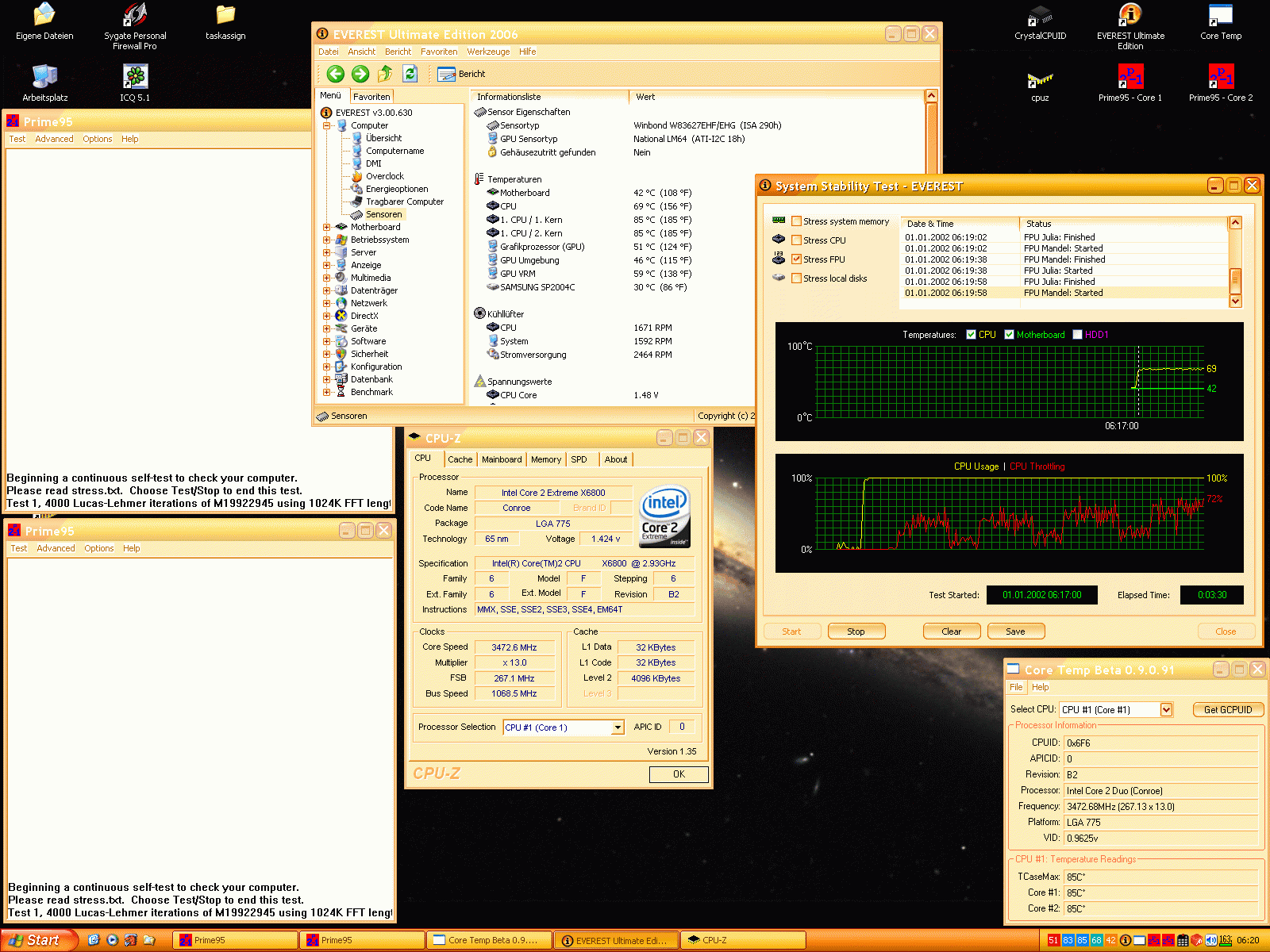This screenshot has height=952, width=1270.
Task: Click the stability log scrollbar thumb
Action: [x=1235, y=279]
